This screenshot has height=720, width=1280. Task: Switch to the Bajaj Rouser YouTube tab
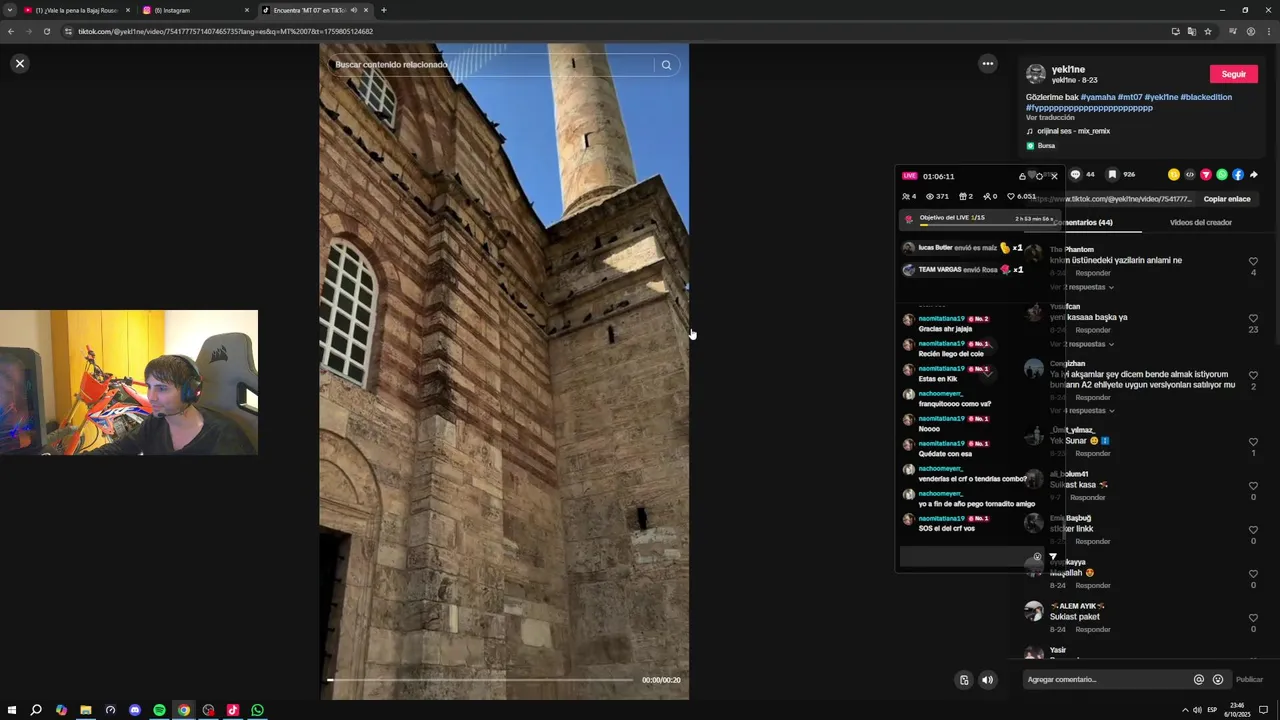click(77, 10)
